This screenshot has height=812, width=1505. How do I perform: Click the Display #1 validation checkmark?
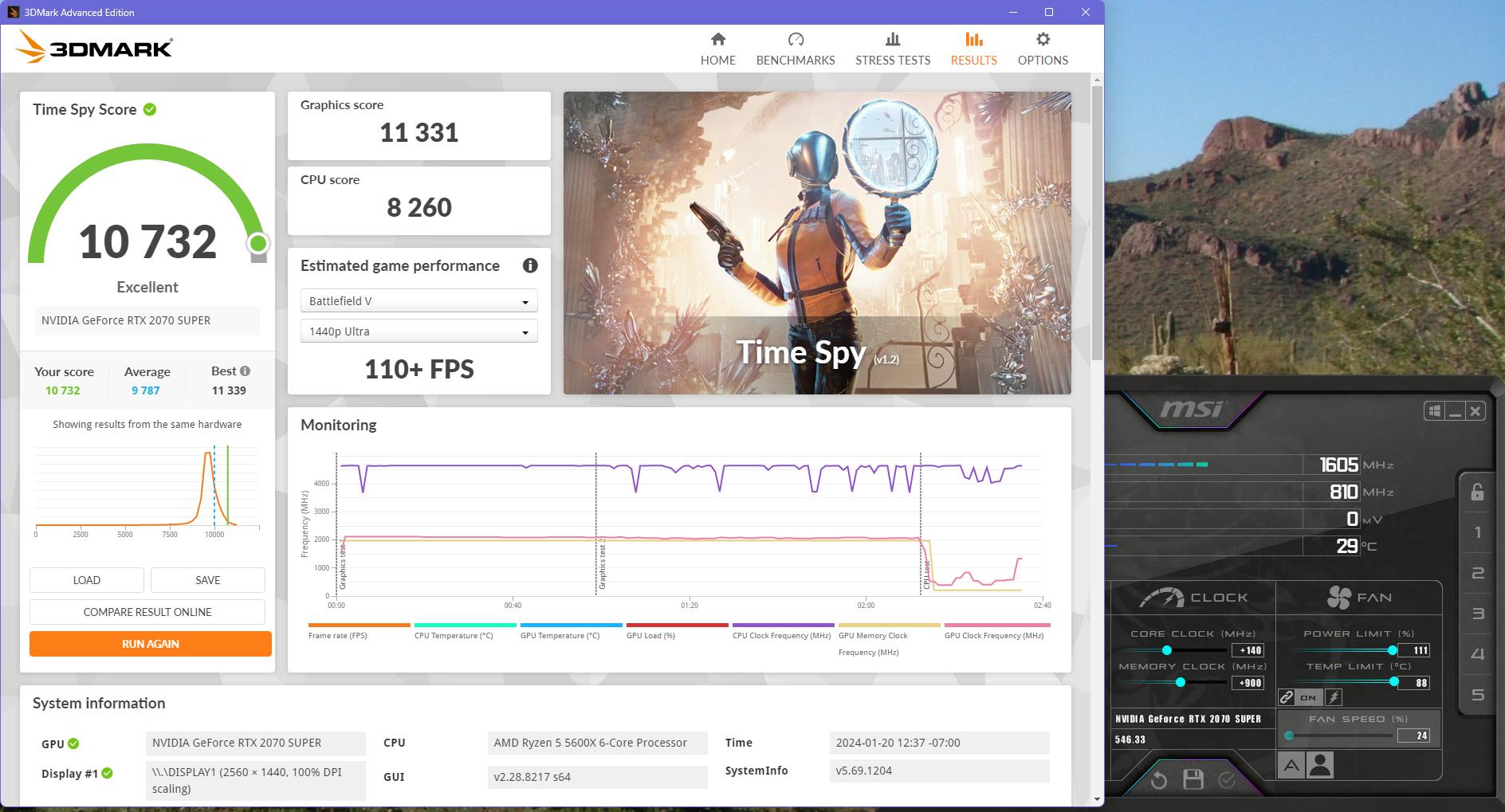pos(108,773)
